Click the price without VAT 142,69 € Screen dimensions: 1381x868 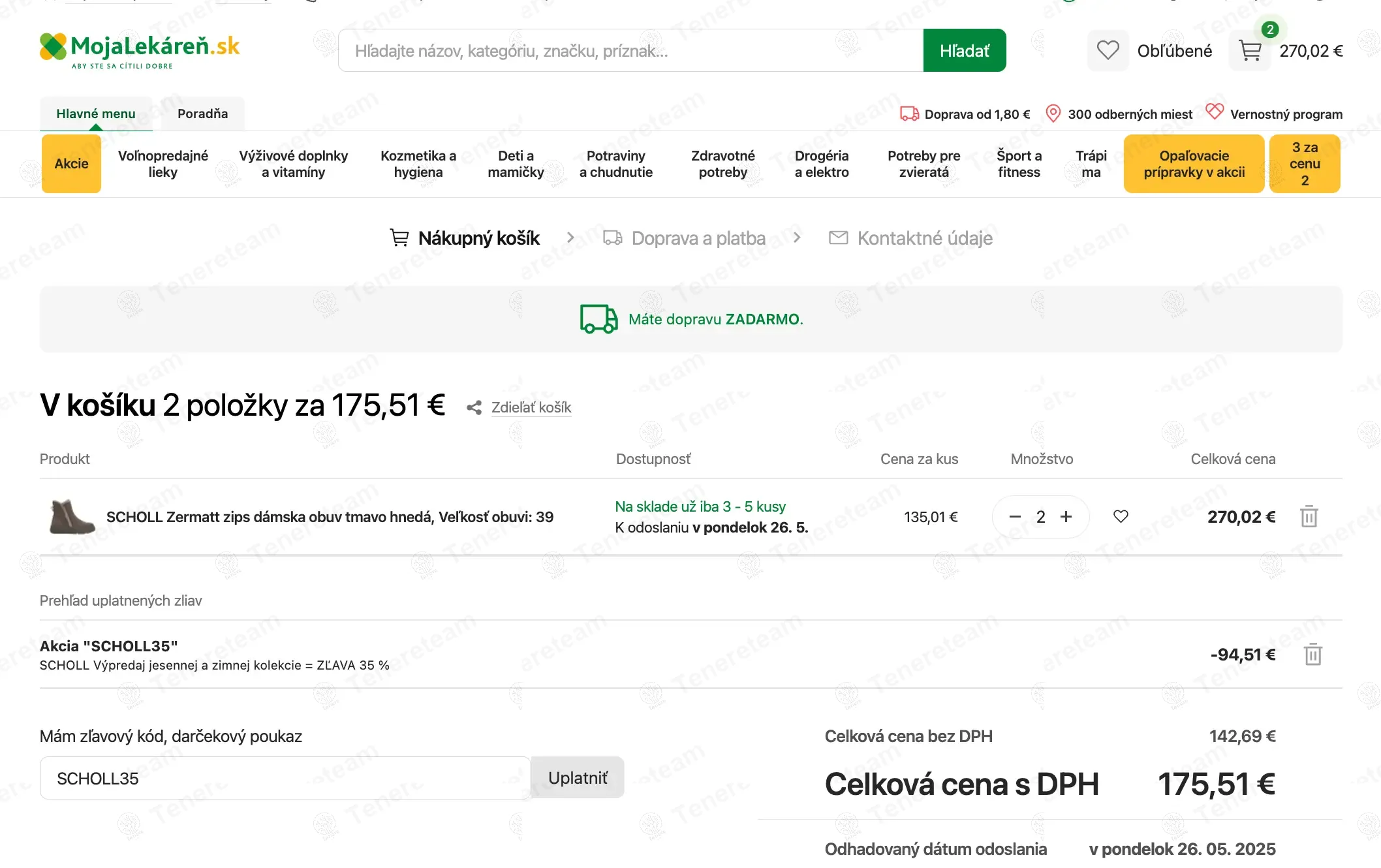click(x=1243, y=736)
